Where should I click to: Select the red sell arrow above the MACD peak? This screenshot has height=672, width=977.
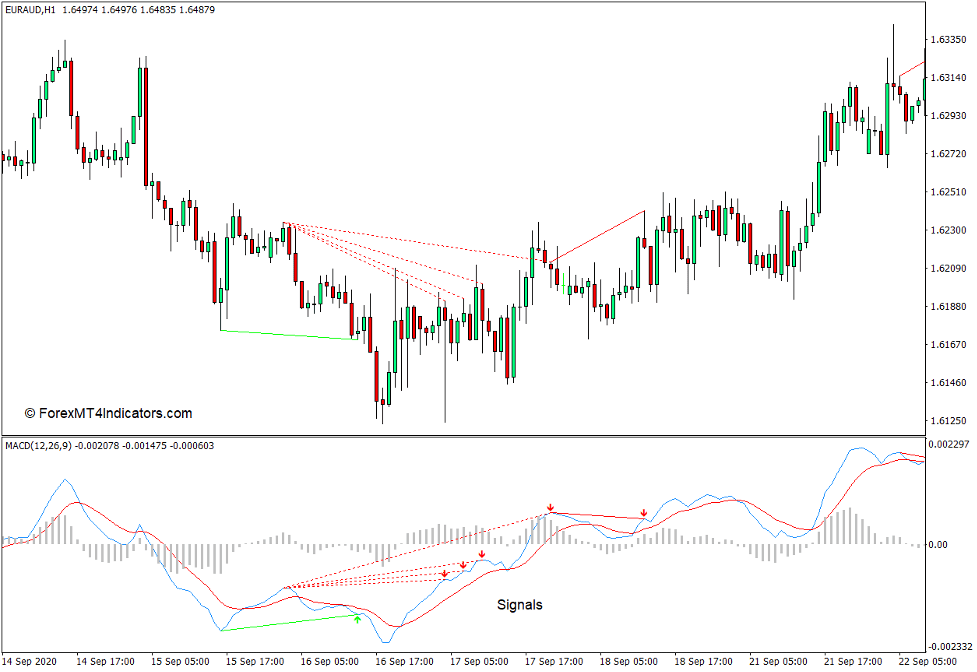pos(550,508)
